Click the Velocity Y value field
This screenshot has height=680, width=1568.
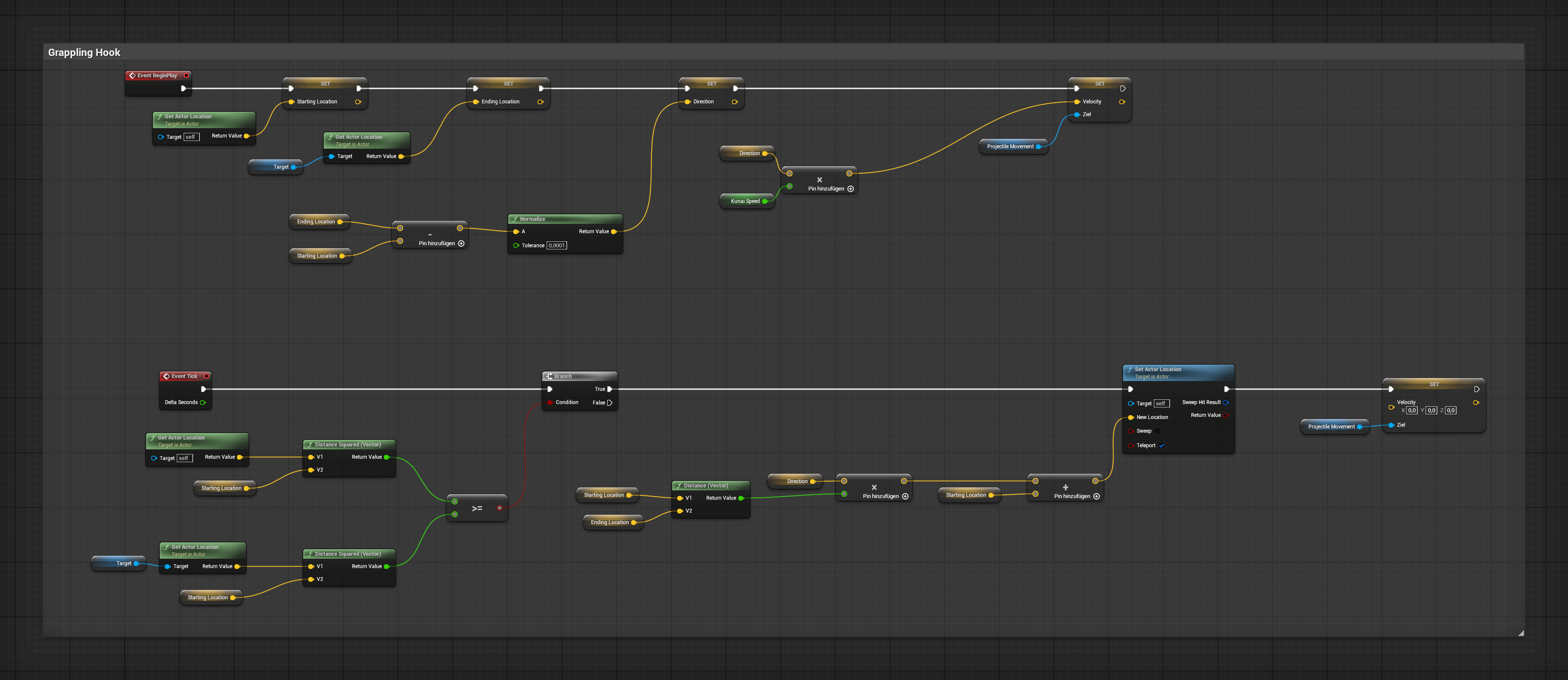click(x=1432, y=410)
